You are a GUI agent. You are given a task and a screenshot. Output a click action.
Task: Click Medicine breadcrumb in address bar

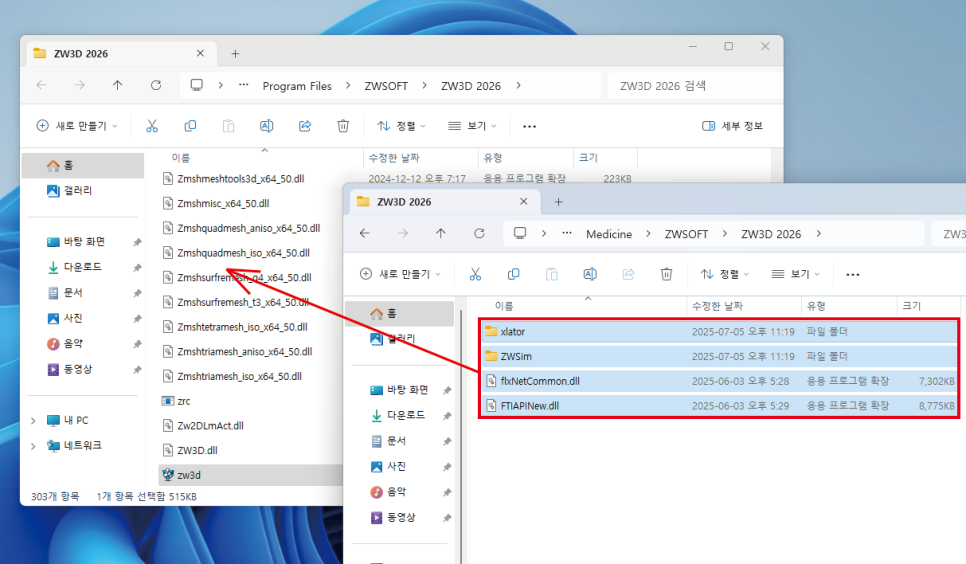click(609, 234)
